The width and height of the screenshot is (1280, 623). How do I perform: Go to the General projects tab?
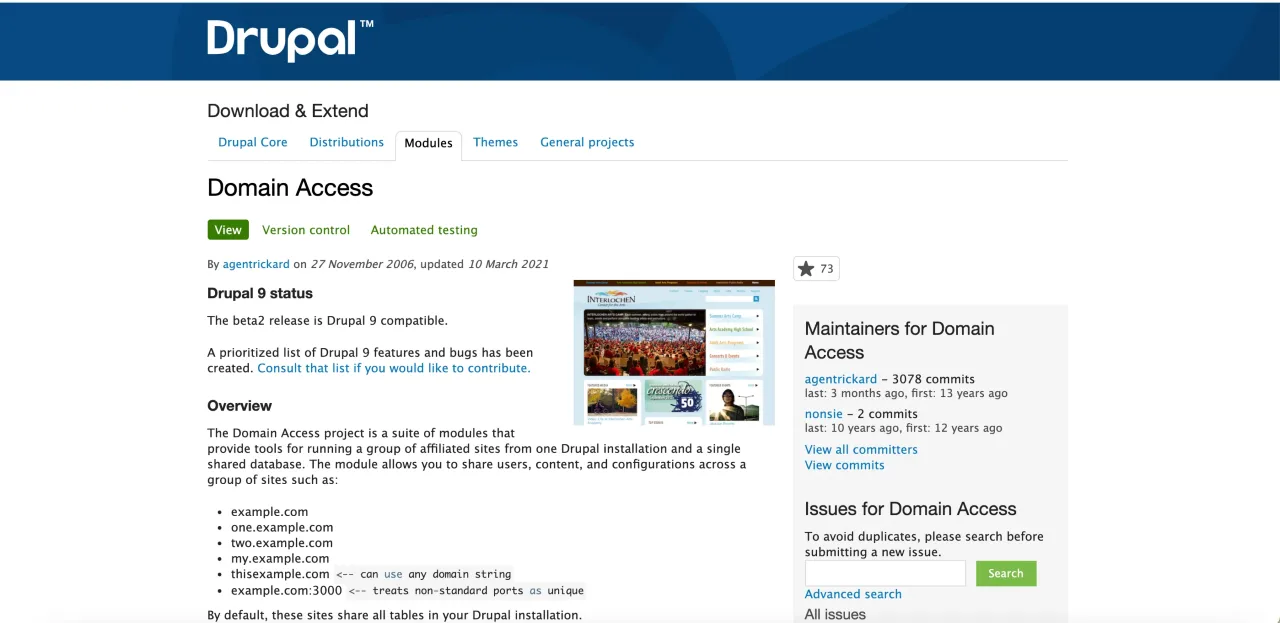point(587,142)
